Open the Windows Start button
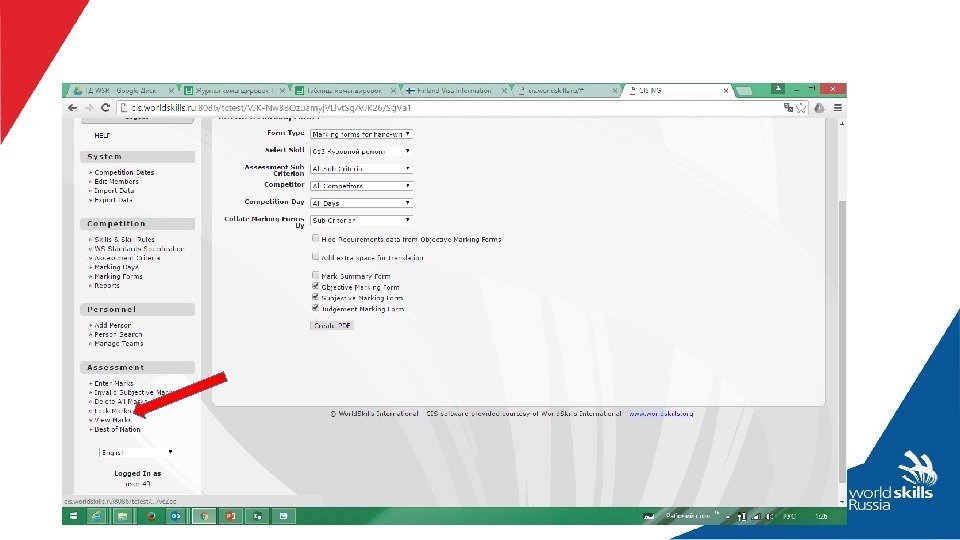The width and height of the screenshot is (960, 540). tap(73, 516)
